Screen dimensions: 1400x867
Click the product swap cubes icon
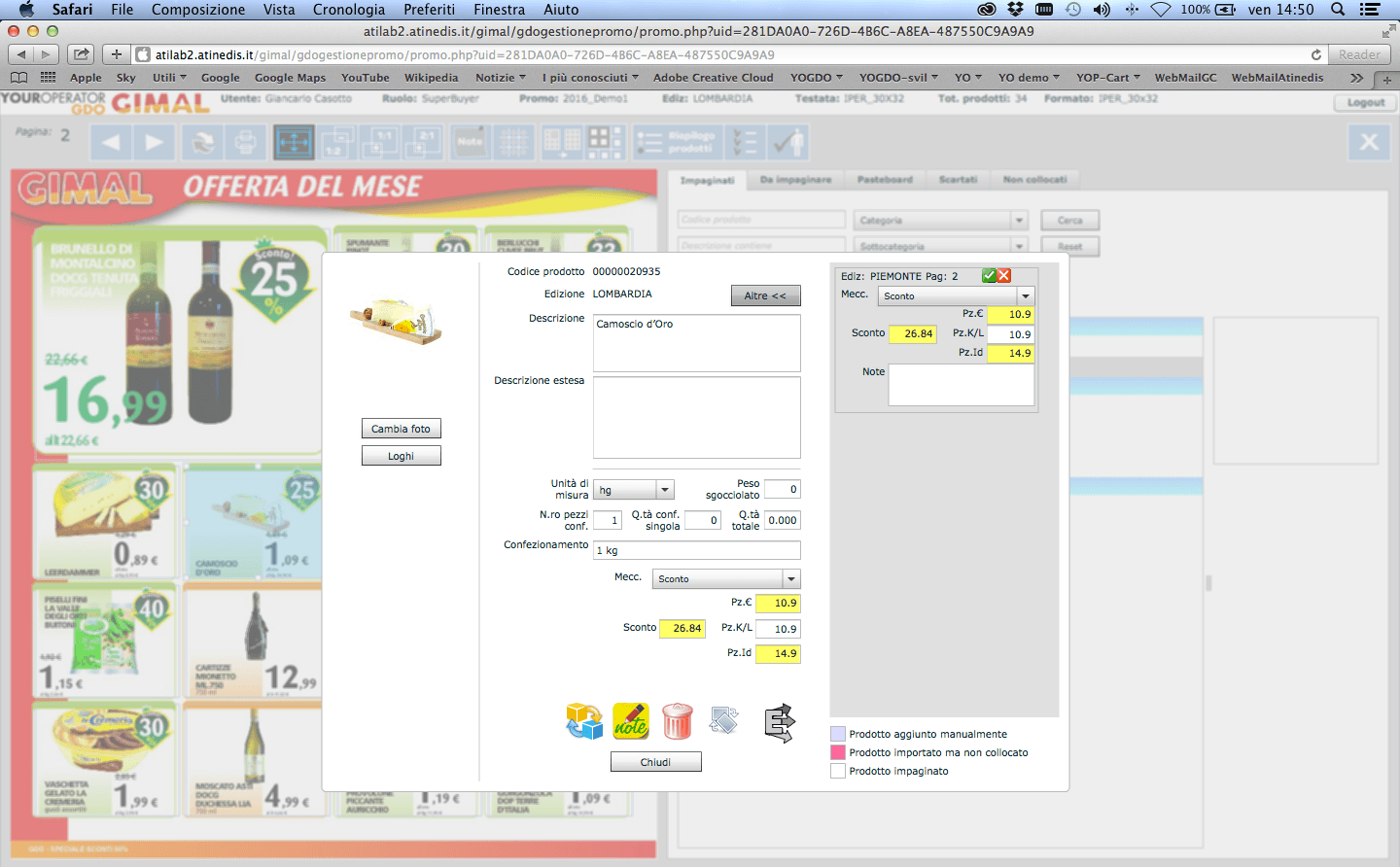coord(584,722)
